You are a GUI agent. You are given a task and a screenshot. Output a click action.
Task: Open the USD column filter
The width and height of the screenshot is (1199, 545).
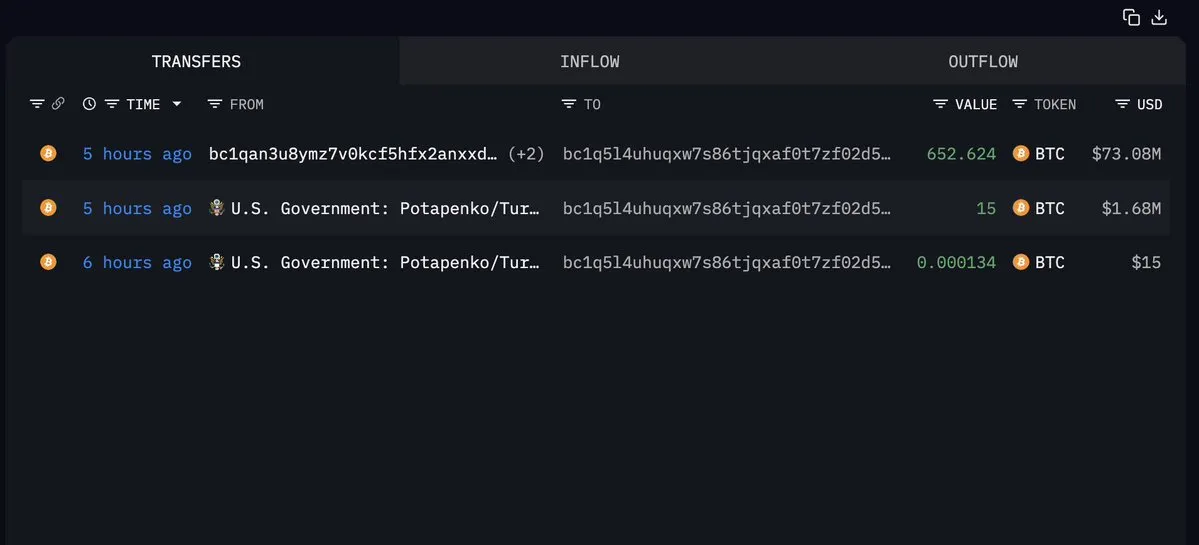[1123, 104]
